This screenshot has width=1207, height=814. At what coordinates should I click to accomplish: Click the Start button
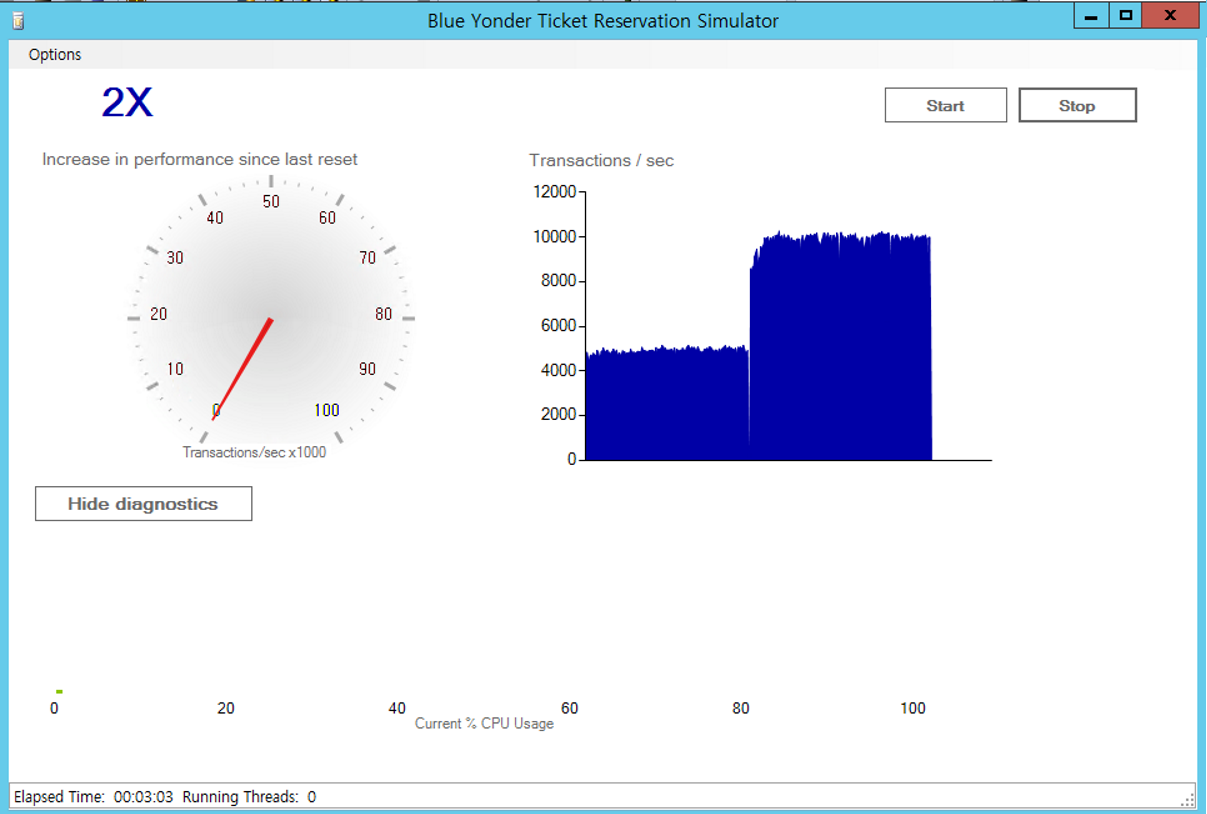pyautogui.click(x=946, y=105)
